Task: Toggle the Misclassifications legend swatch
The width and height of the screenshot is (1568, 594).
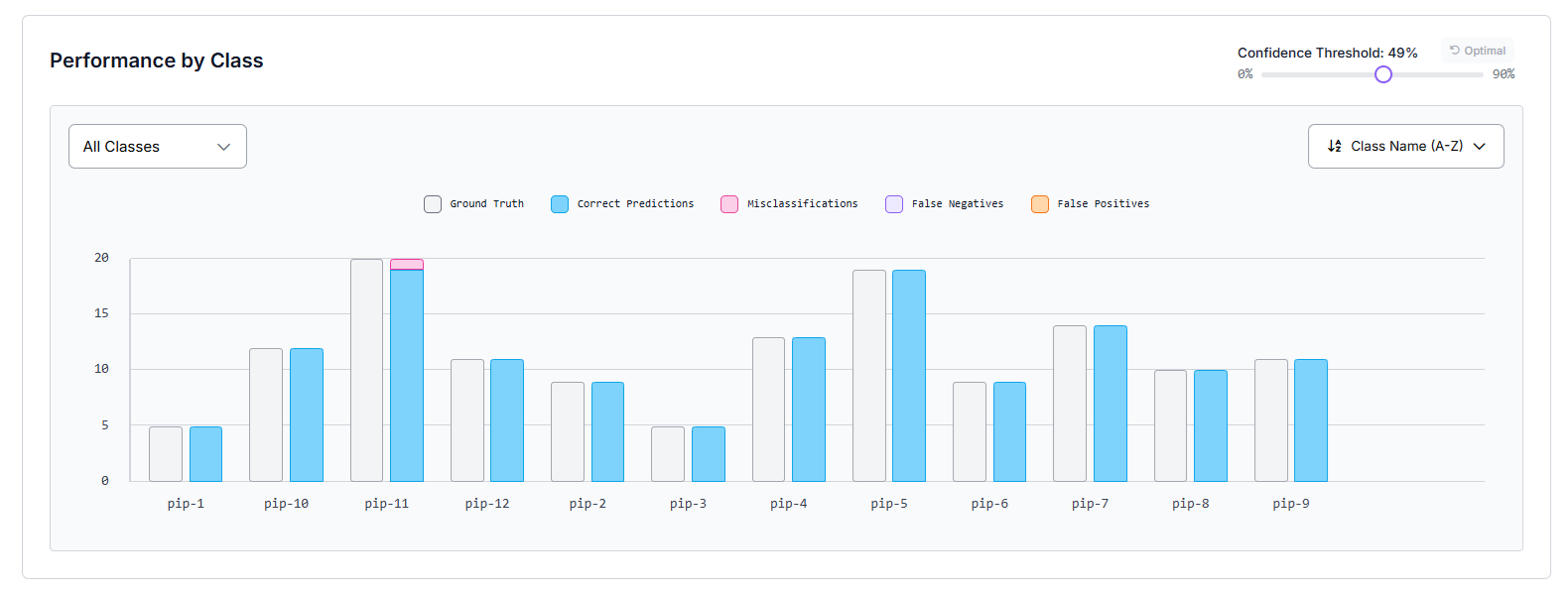Action: pyautogui.click(x=729, y=204)
